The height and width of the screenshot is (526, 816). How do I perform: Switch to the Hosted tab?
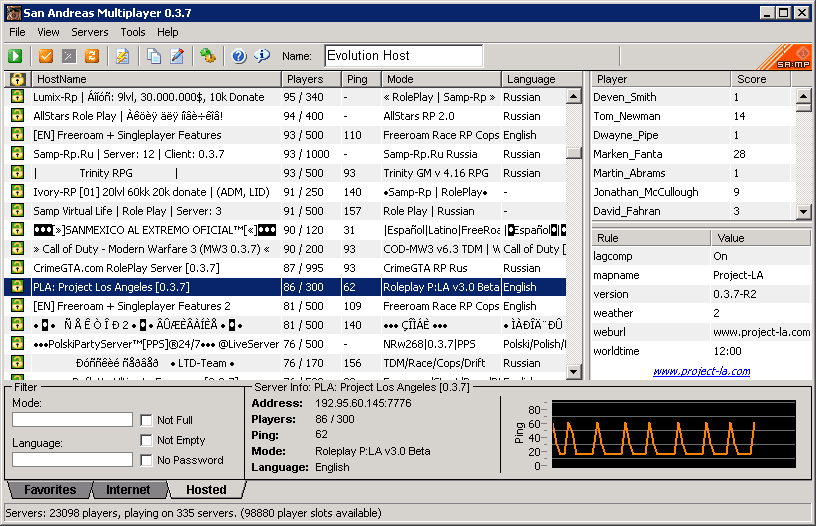(x=206, y=490)
